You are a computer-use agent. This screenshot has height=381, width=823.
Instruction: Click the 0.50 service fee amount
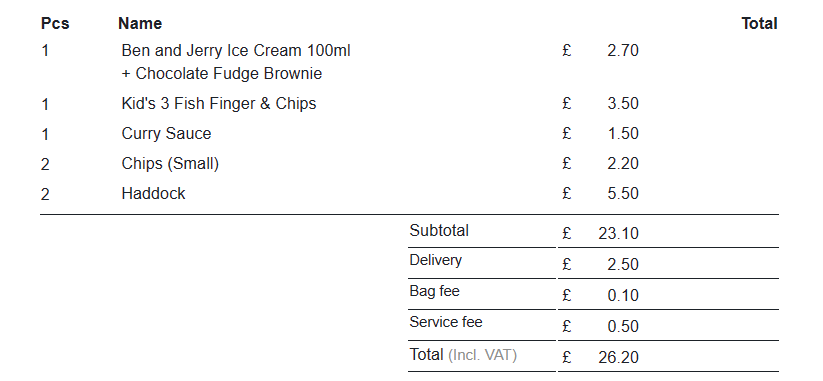[x=622, y=326]
